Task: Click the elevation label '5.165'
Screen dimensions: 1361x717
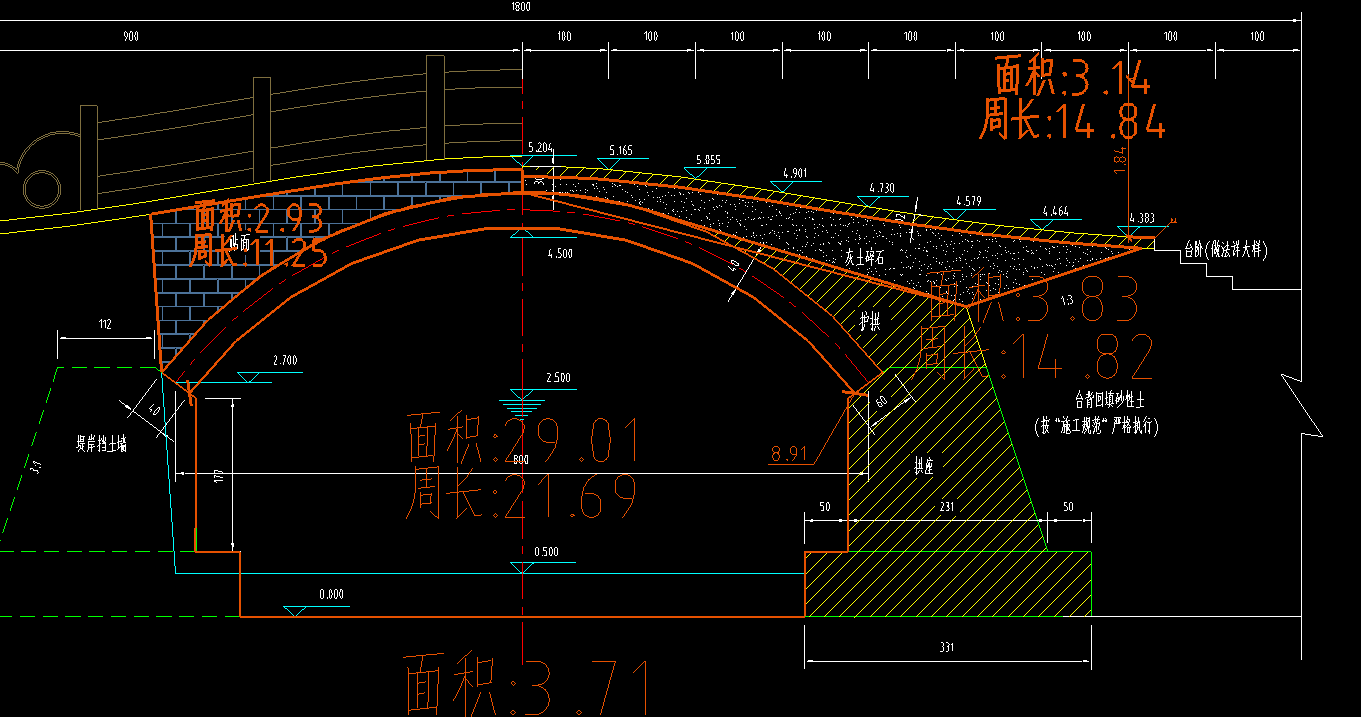Action: 620,152
